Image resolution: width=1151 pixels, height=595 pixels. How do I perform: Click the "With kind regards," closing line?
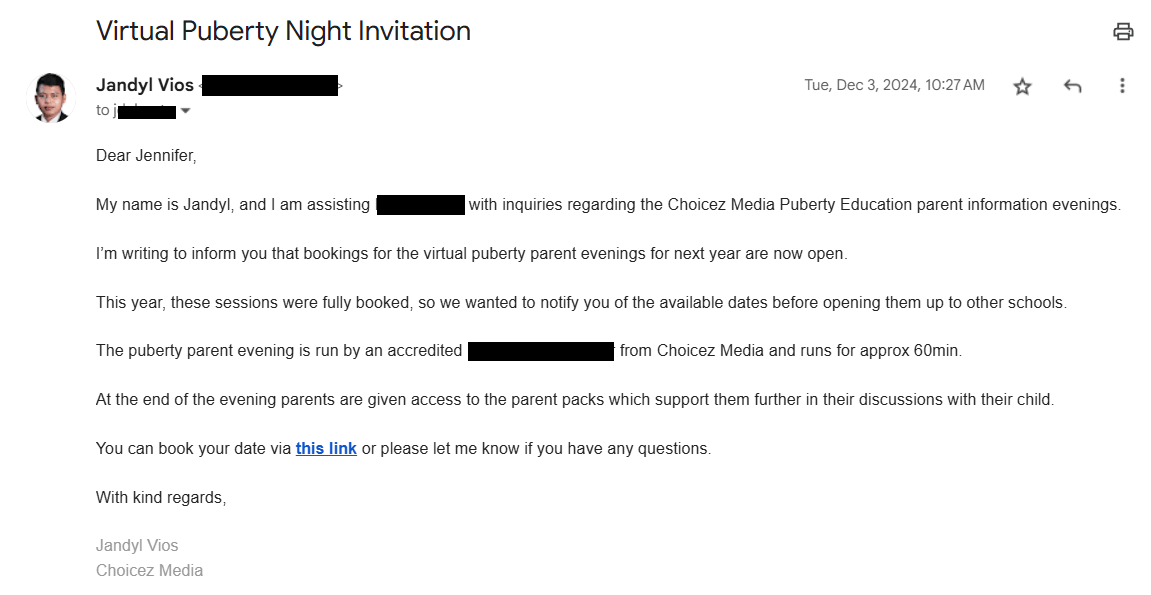(x=161, y=497)
